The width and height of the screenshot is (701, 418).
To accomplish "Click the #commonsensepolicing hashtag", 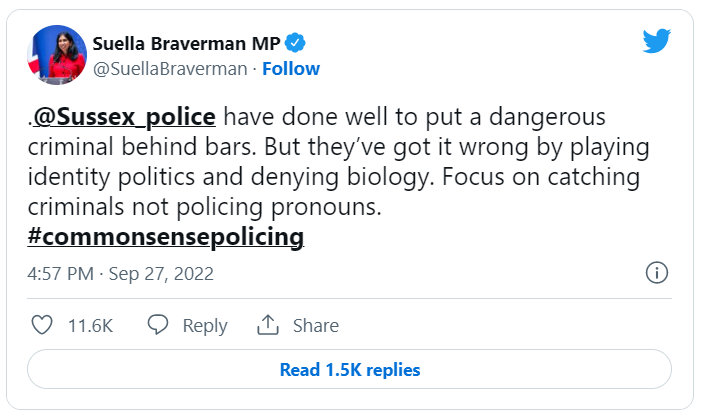I will pyautogui.click(x=166, y=237).
